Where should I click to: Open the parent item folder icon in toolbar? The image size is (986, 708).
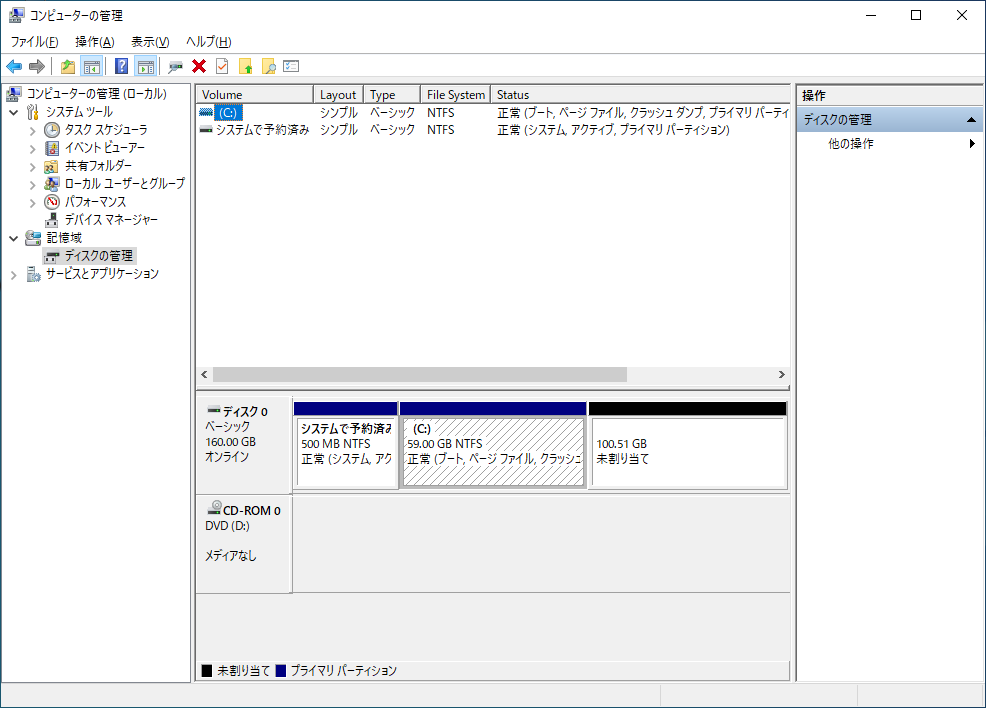pos(67,66)
